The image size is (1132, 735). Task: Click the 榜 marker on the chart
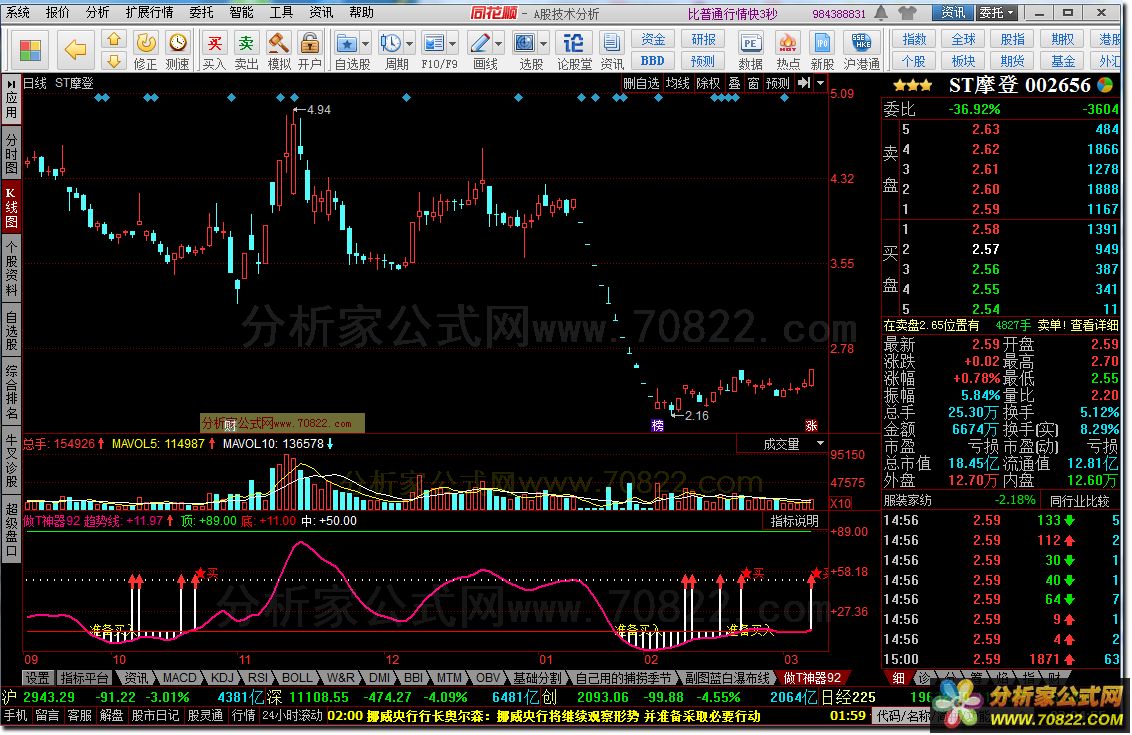(x=657, y=426)
